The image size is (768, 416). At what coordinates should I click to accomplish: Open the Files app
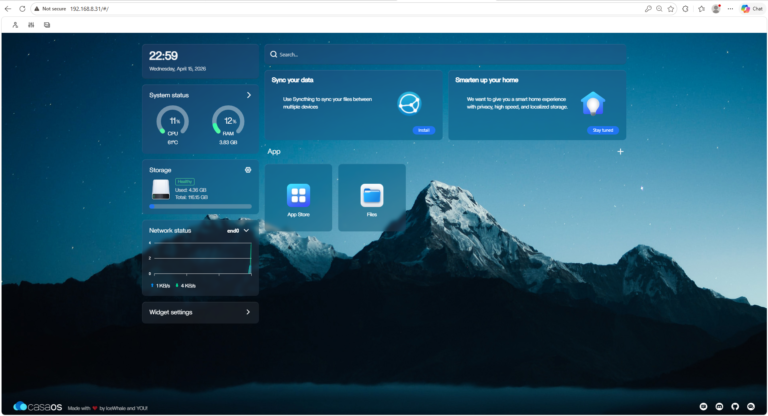(x=372, y=196)
